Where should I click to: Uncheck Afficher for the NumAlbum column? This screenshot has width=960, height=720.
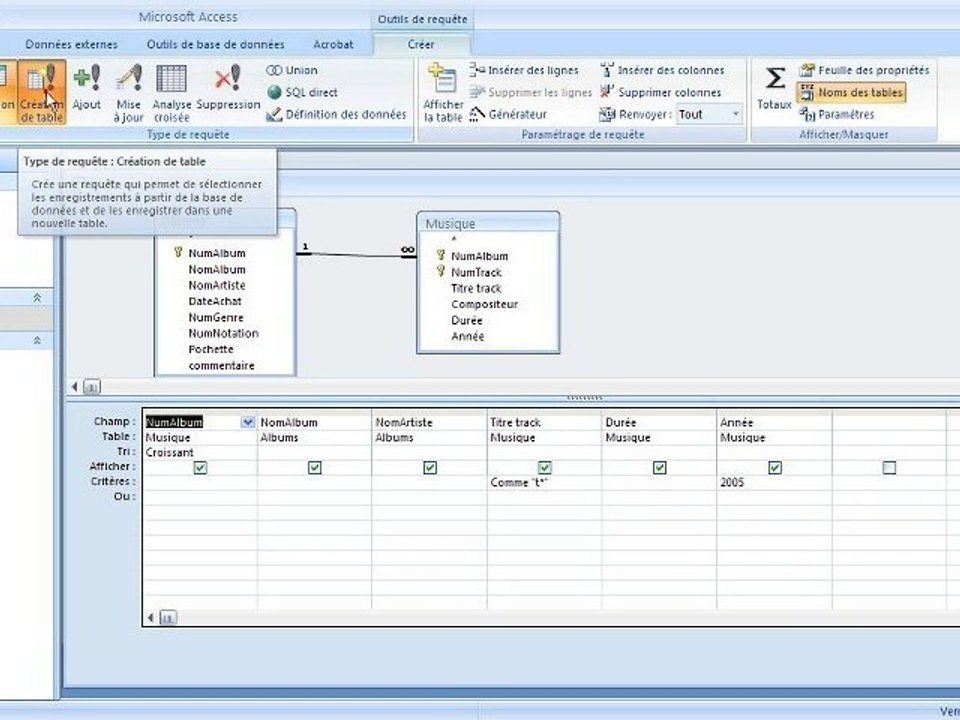pyautogui.click(x=200, y=468)
